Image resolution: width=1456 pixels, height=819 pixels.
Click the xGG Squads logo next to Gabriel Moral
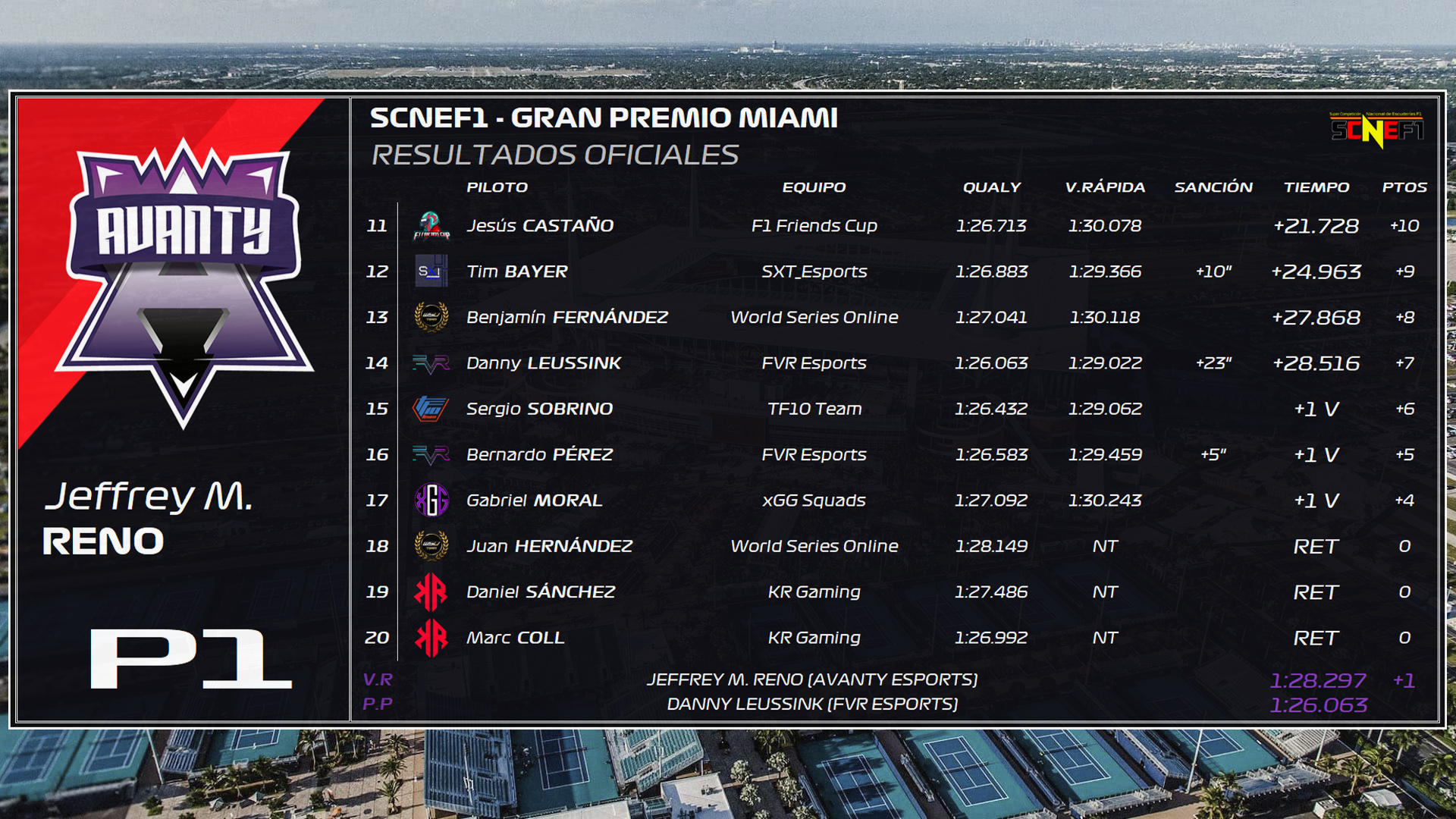431,500
